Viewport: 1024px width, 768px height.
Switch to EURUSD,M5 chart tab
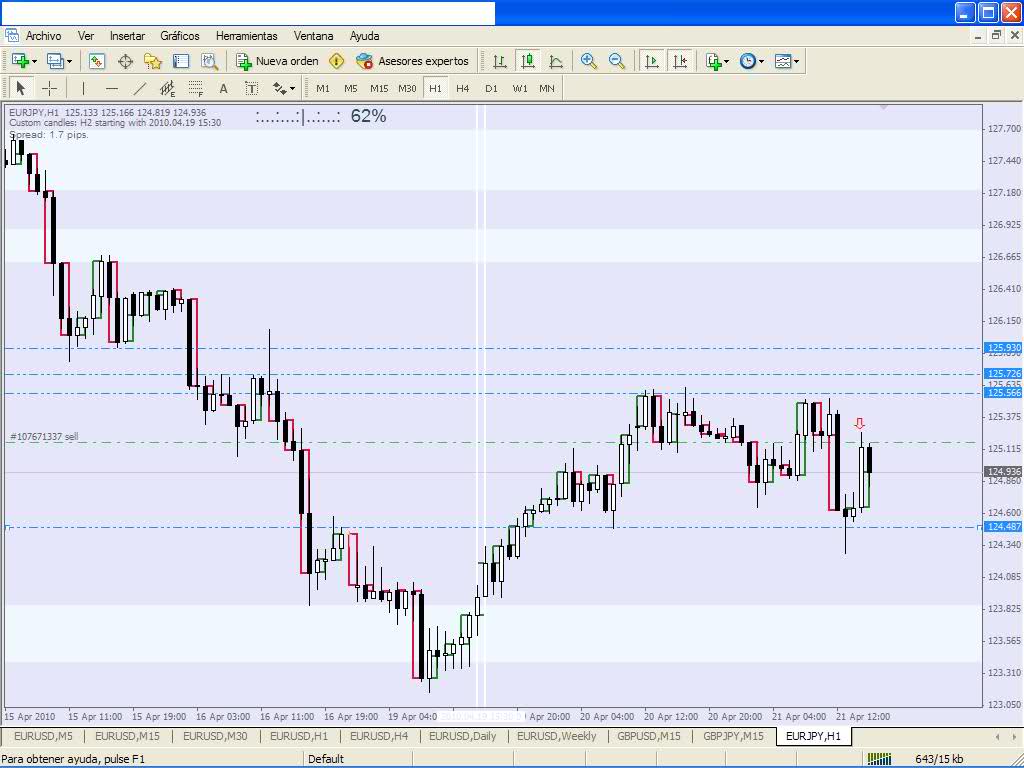(x=43, y=736)
